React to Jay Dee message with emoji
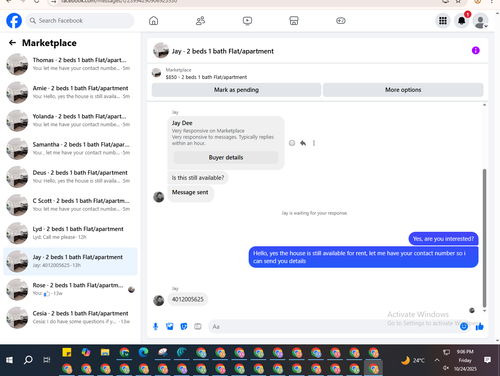The image size is (500, 376). [x=292, y=143]
